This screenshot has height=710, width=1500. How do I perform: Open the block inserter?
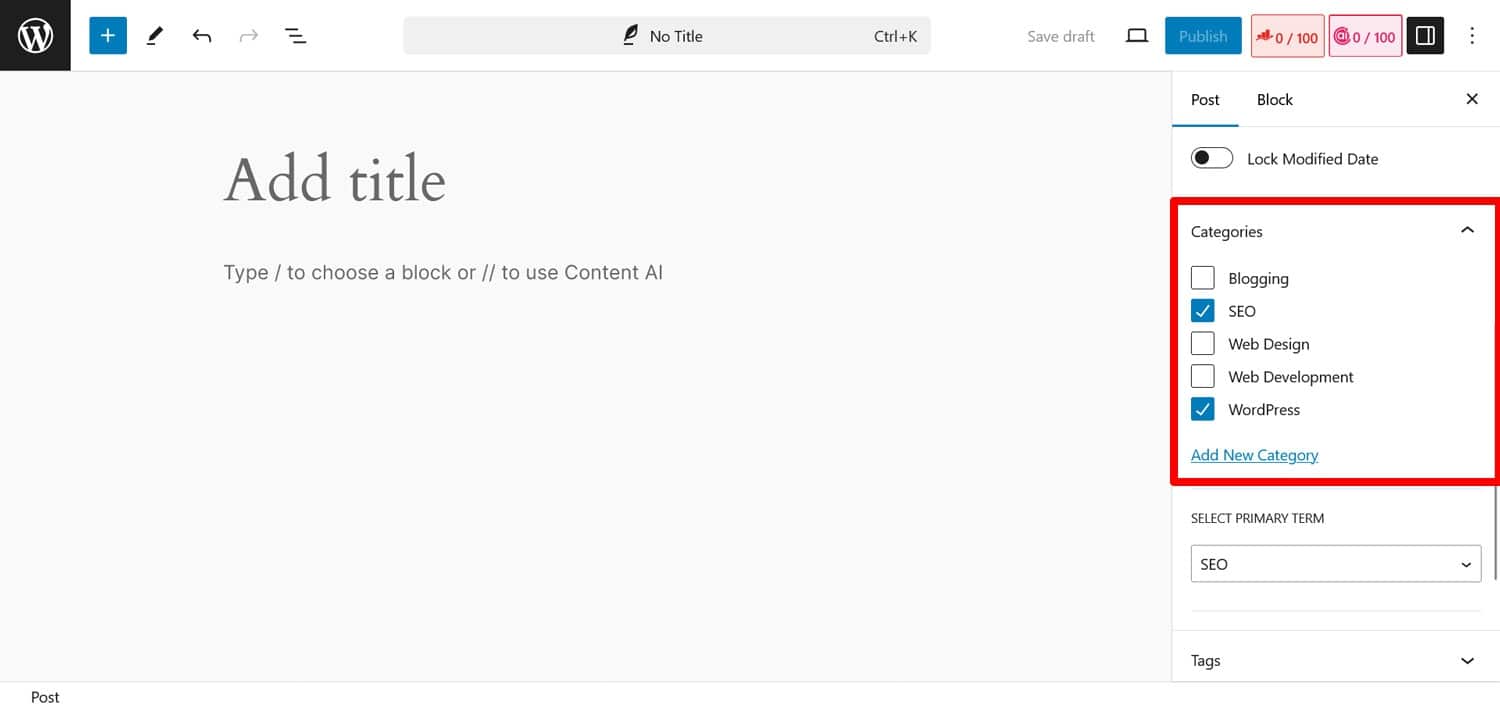pyautogui.click(x=107, y=35)
